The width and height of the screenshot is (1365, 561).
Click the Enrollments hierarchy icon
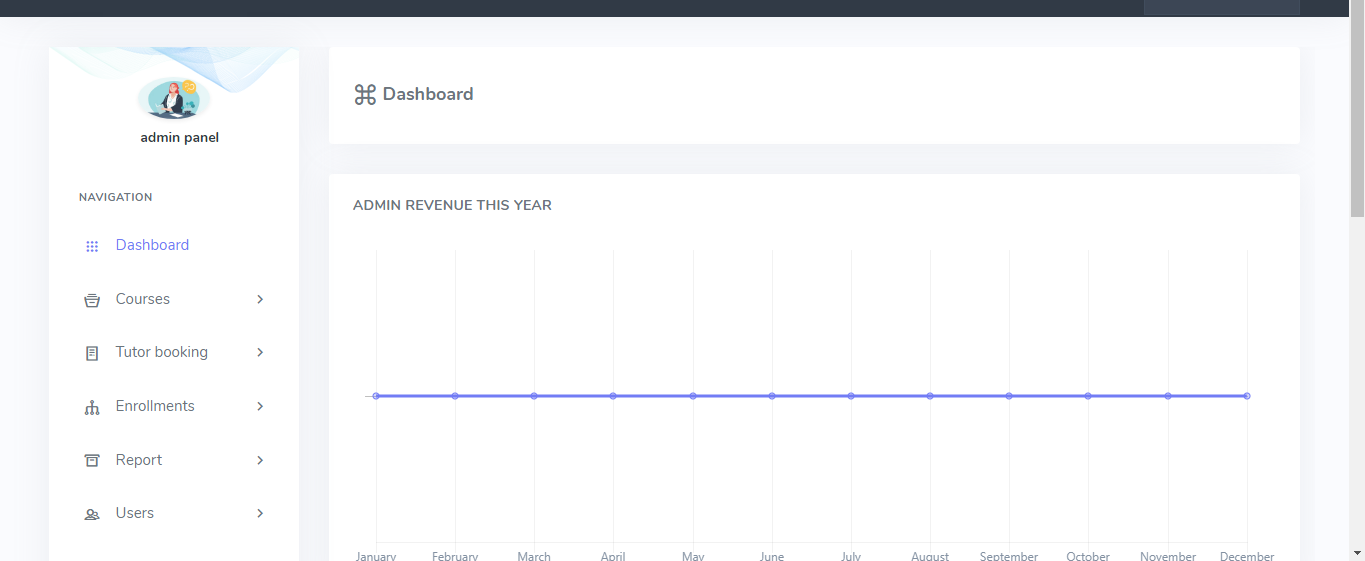pos(92,407)
